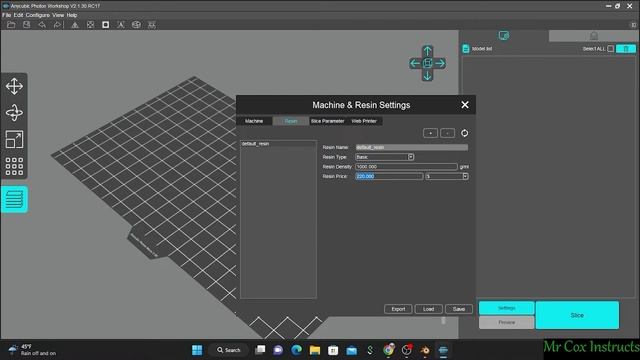Viewport: 640px width, 360px height.
Task: Open the Windows Start menu
Action: click(197, 350)
